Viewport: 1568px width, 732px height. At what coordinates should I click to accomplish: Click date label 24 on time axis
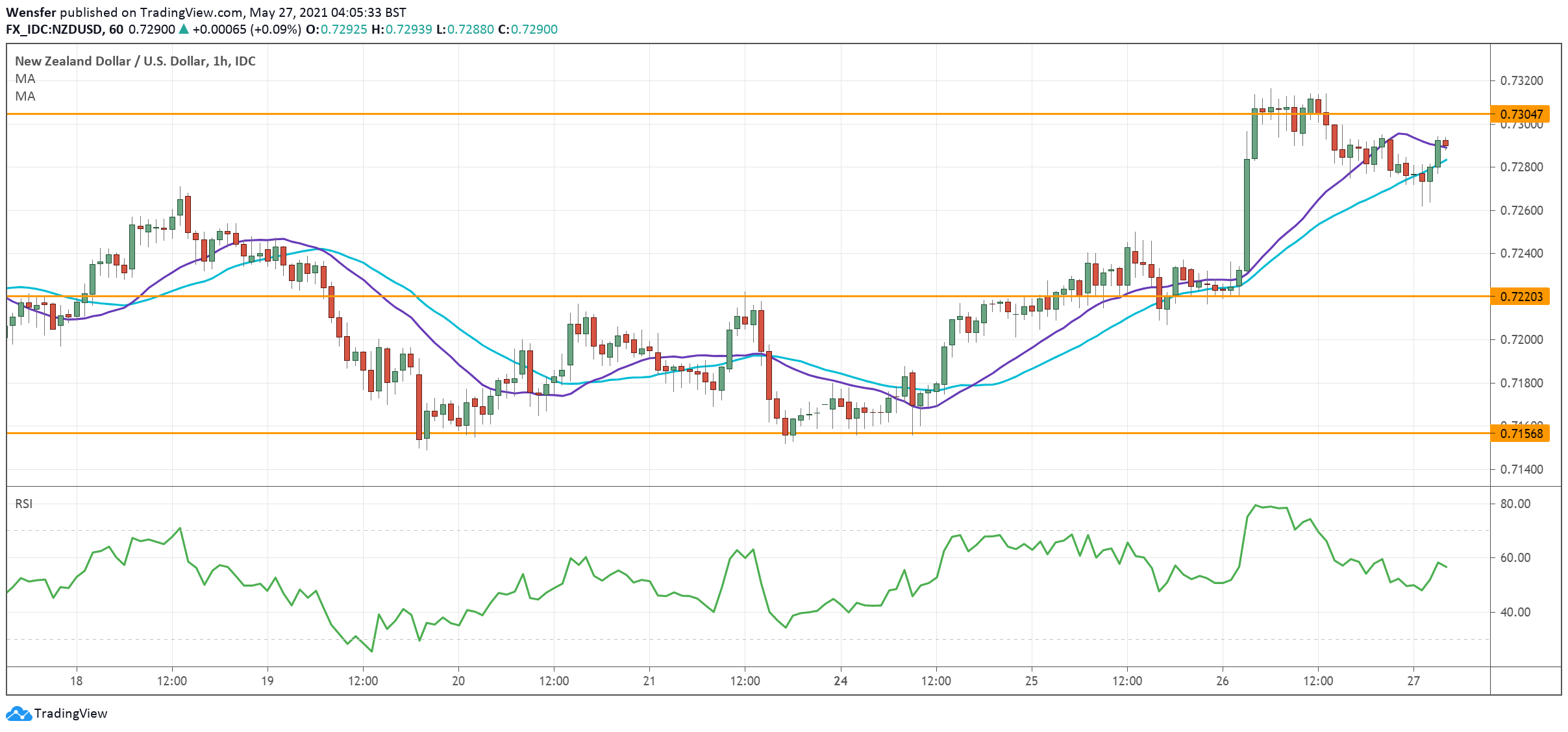click(x=840, y=681)
